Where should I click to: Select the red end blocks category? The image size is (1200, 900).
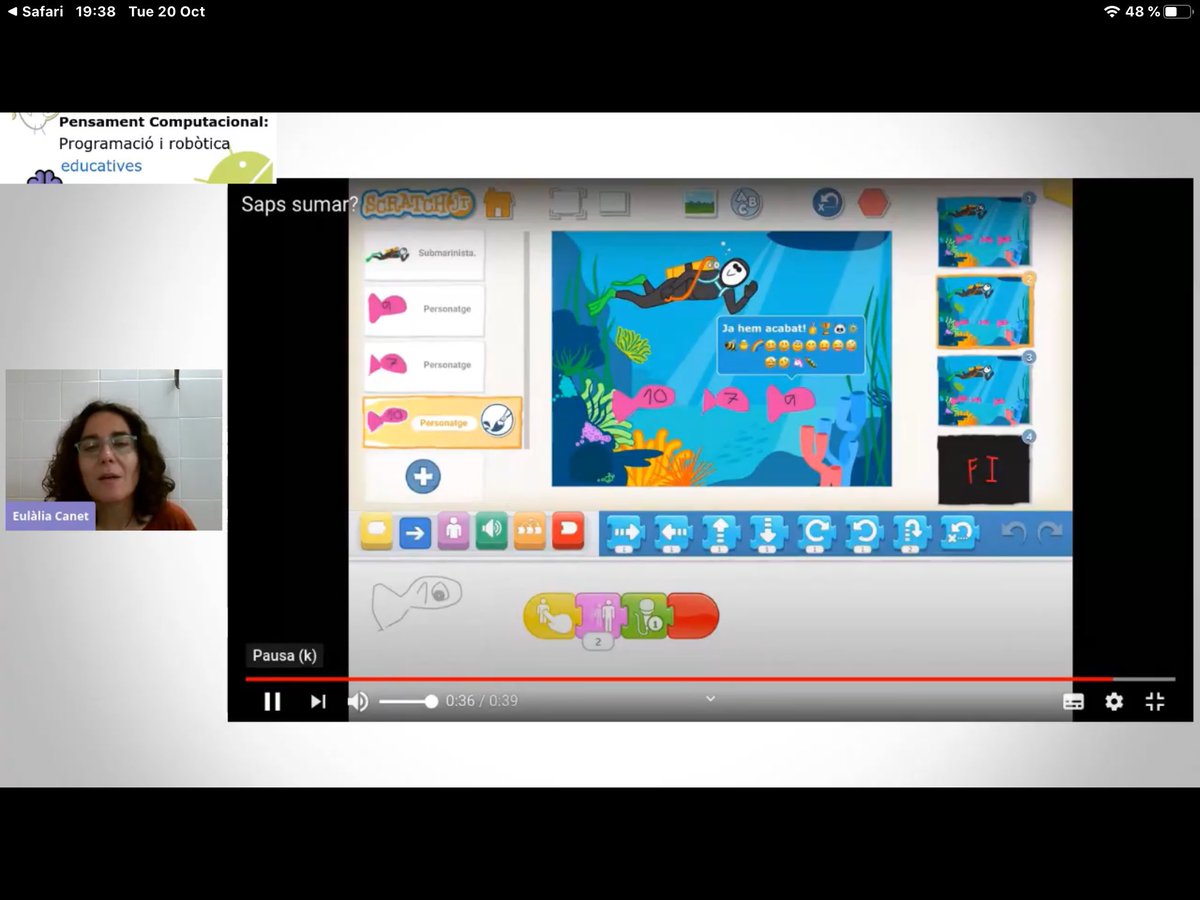(568, 531)
